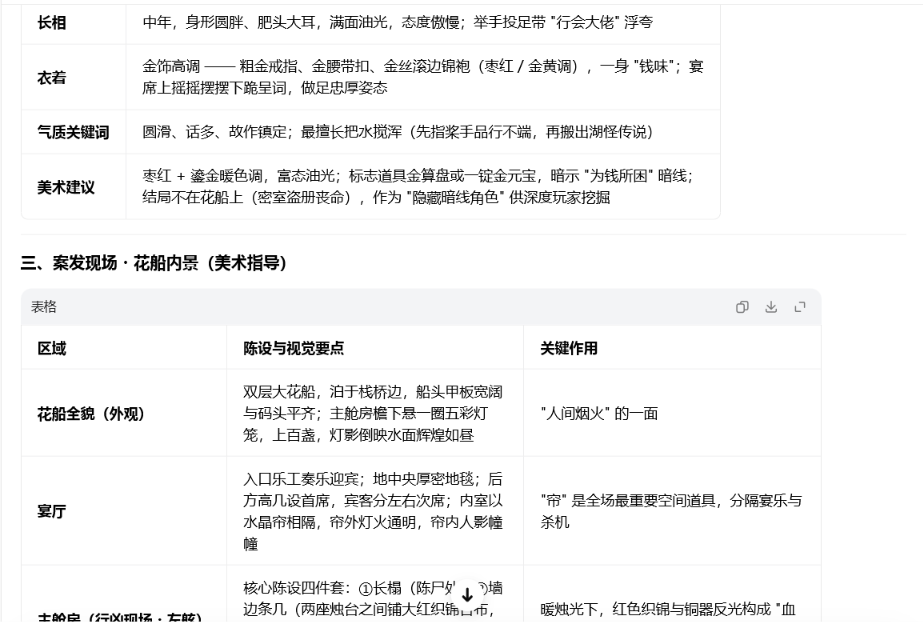This screenshot has height=622, width=923.
Task: Select the 美术建议 row label
Action: point(66,187)
